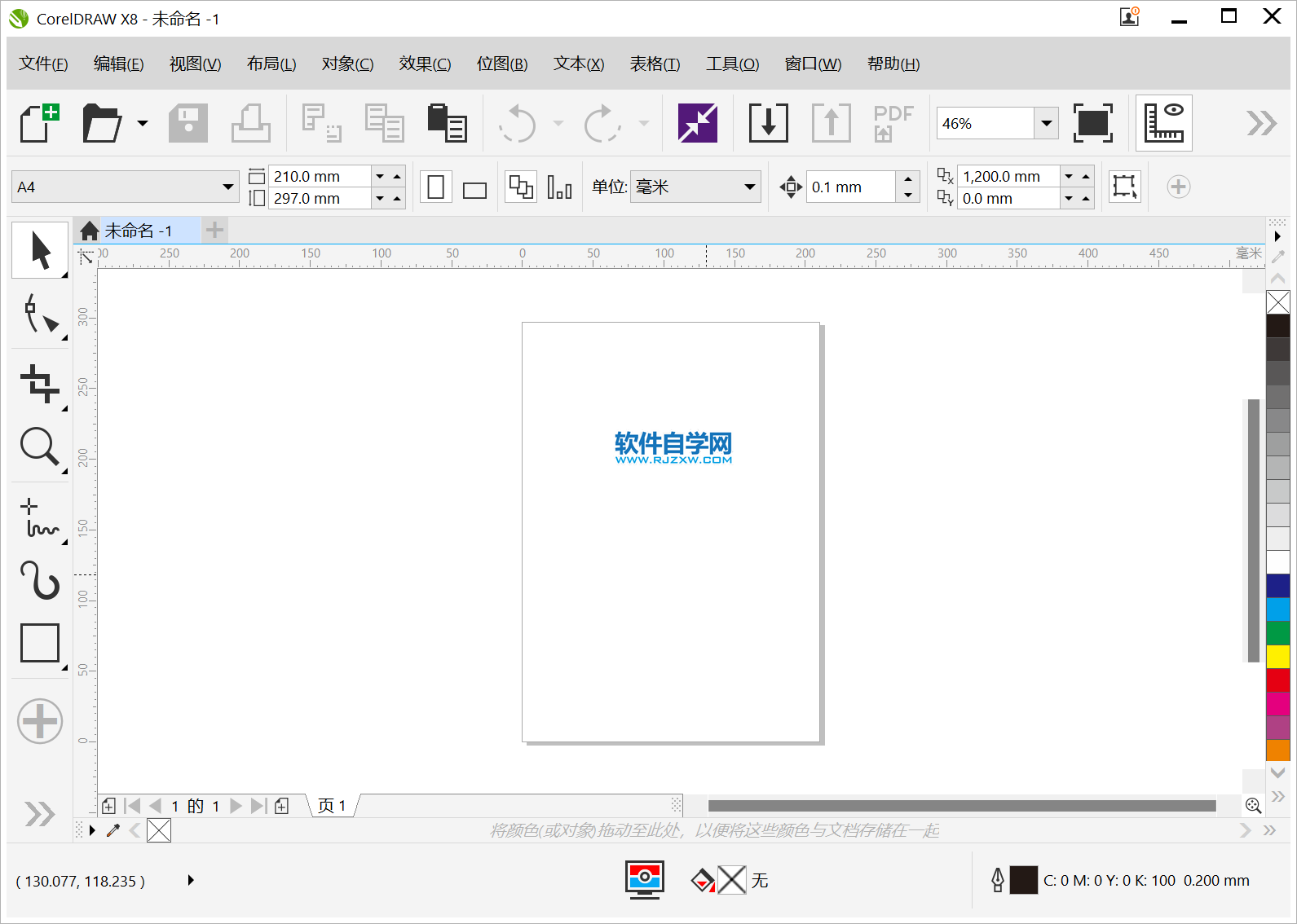
Task: Open the zoom level 46% dropdown
Action: point(1047,123)
